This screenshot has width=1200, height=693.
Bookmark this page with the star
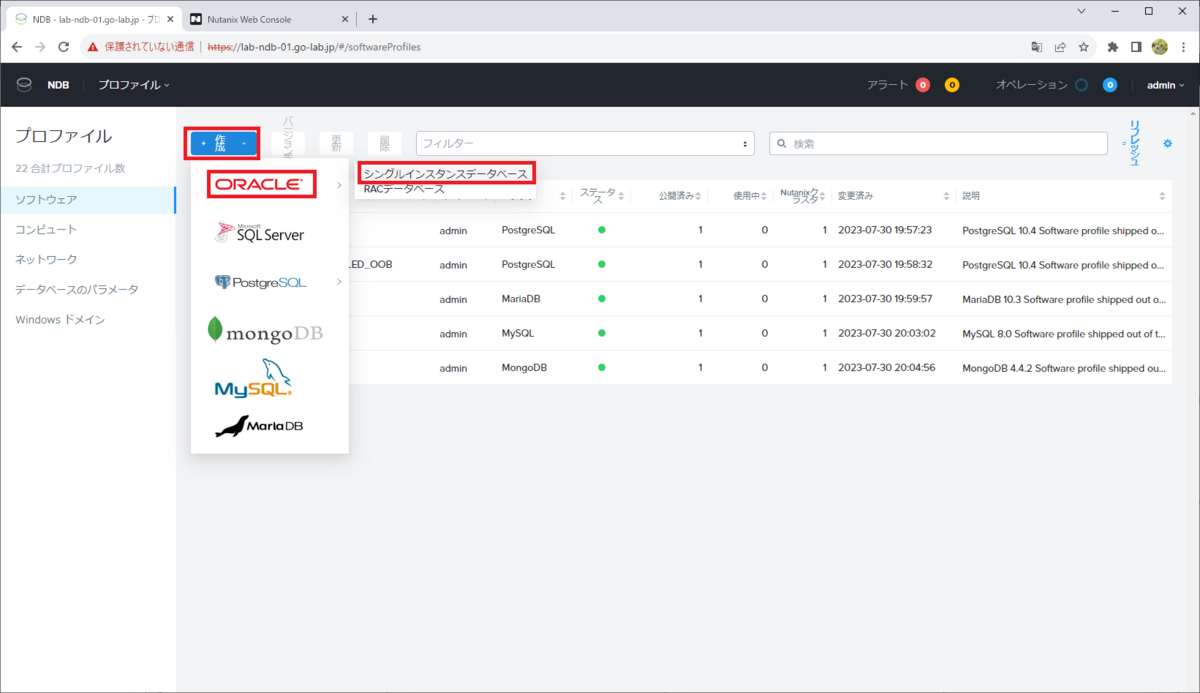pos(1083,47)
